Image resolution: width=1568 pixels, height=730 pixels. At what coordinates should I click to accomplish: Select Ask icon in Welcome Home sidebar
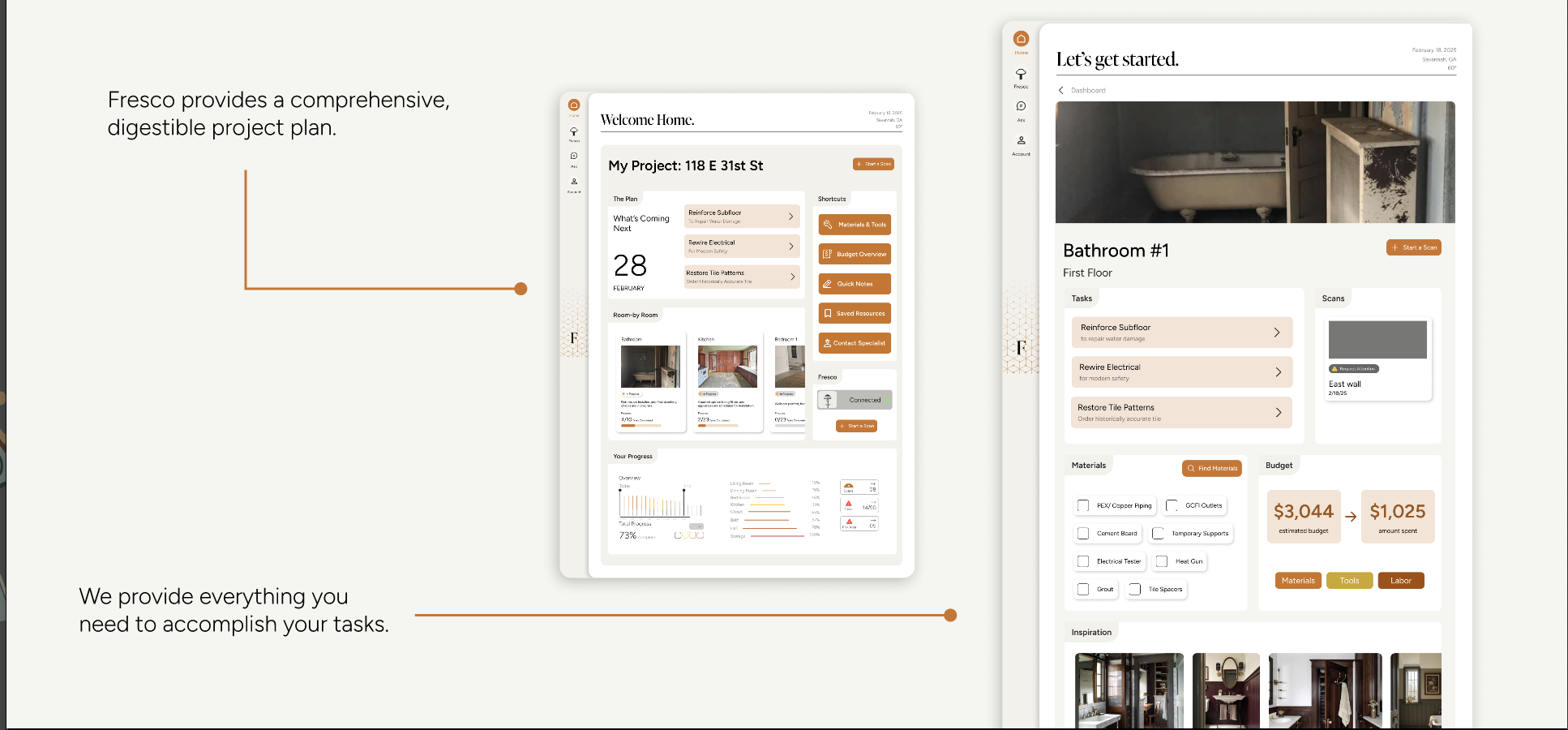[x=574, y=156]
